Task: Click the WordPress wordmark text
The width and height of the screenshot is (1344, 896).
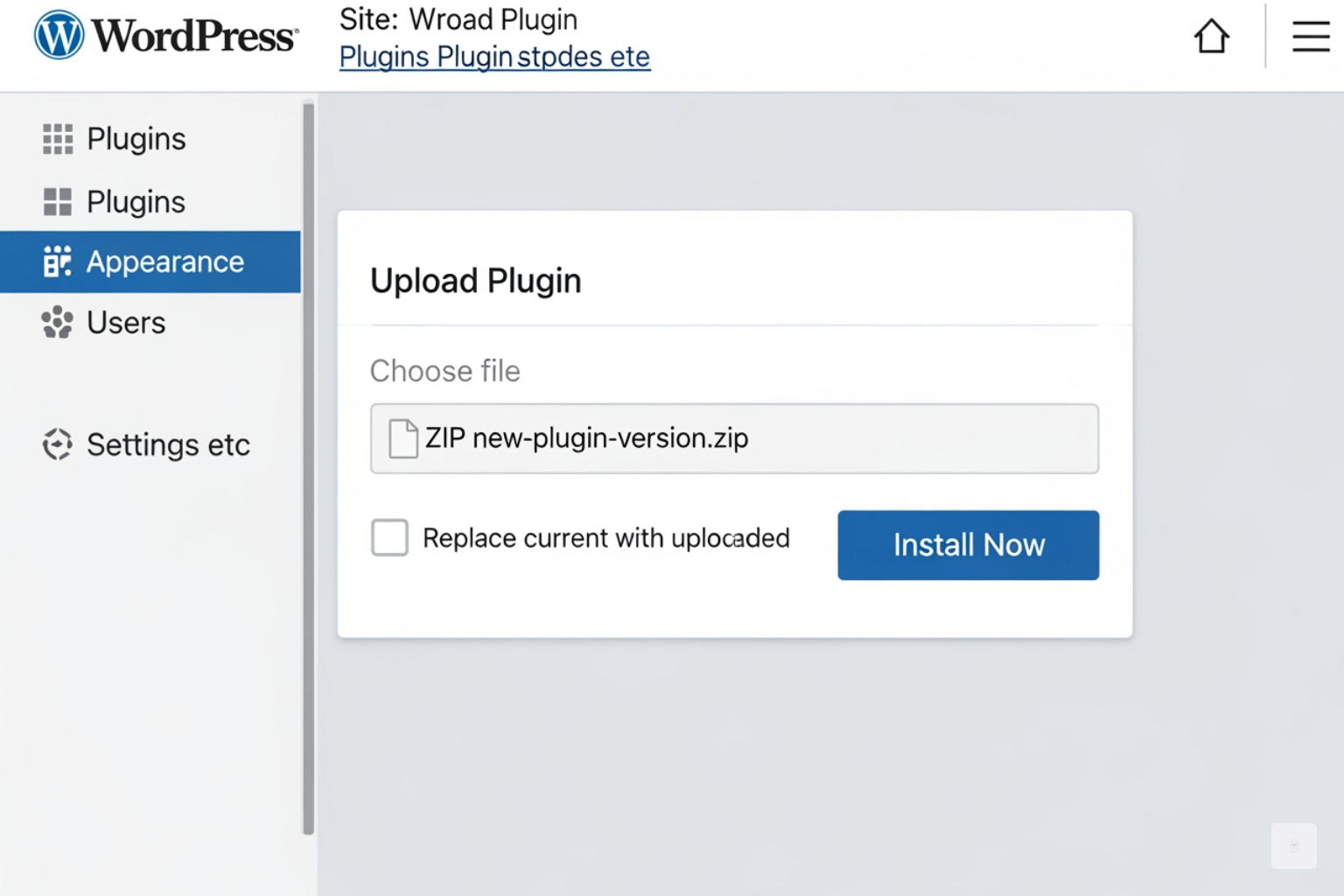Action: [194, 36]
